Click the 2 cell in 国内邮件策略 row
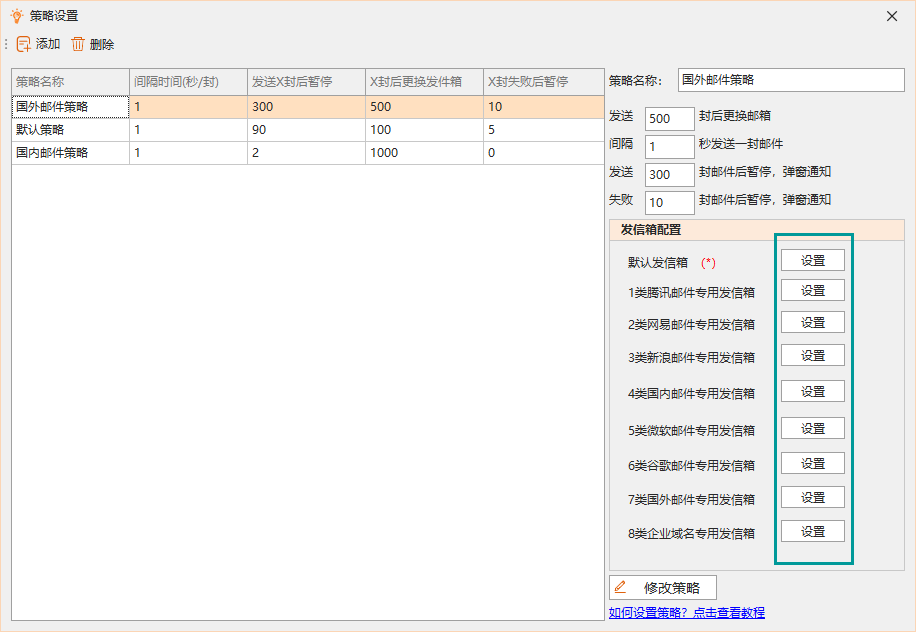Viewport: 916px width, 632px height. point(306,153)
